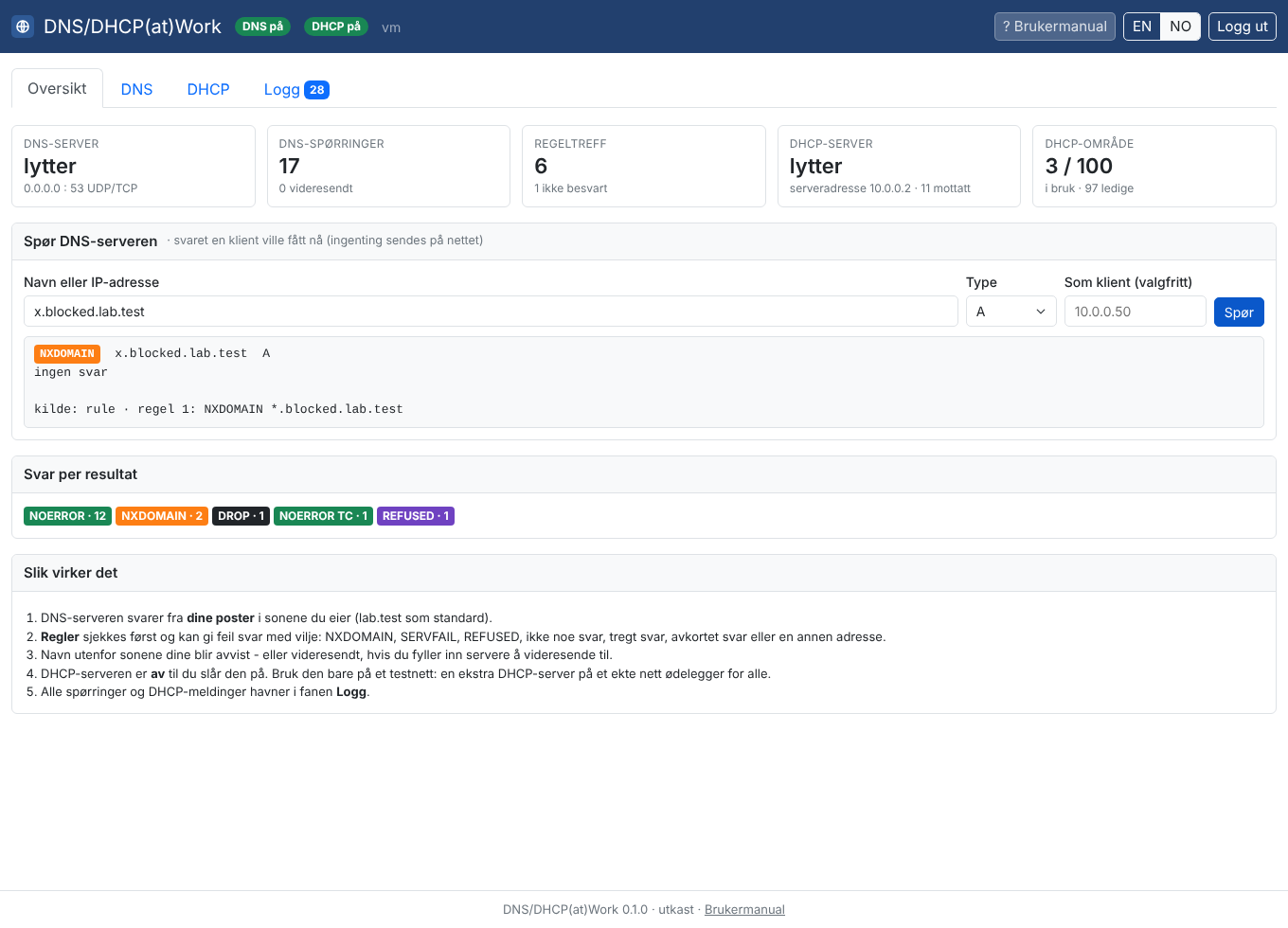Switch to the Logg tab

[x=296, y=89]
